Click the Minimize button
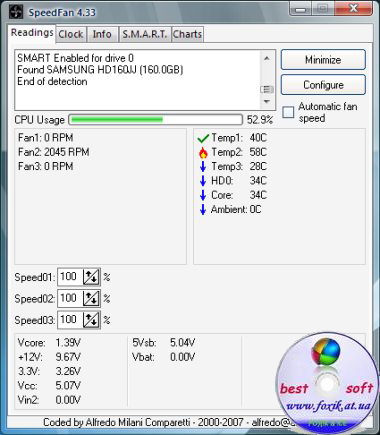380x435 pixels. click(323, 60)
